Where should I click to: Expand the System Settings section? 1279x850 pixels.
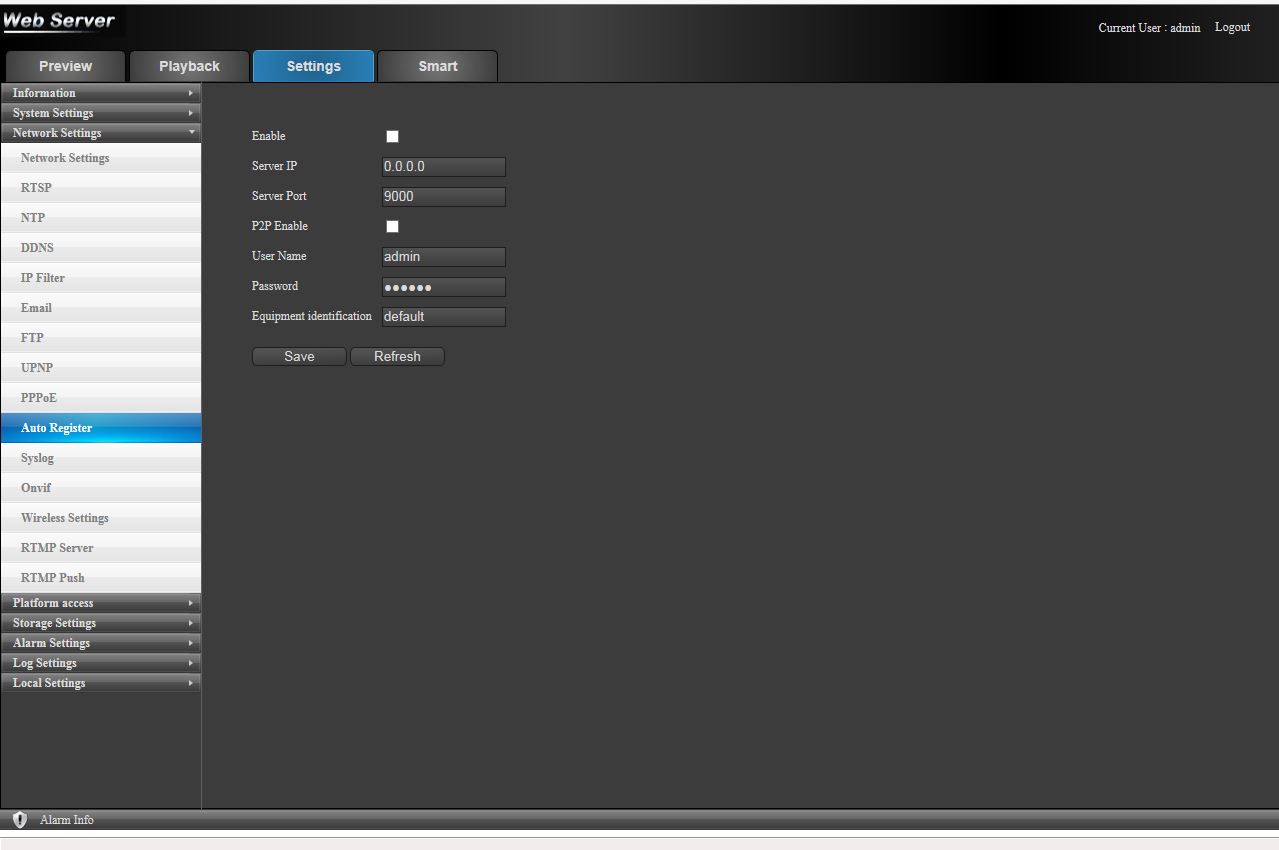[100, 113]
